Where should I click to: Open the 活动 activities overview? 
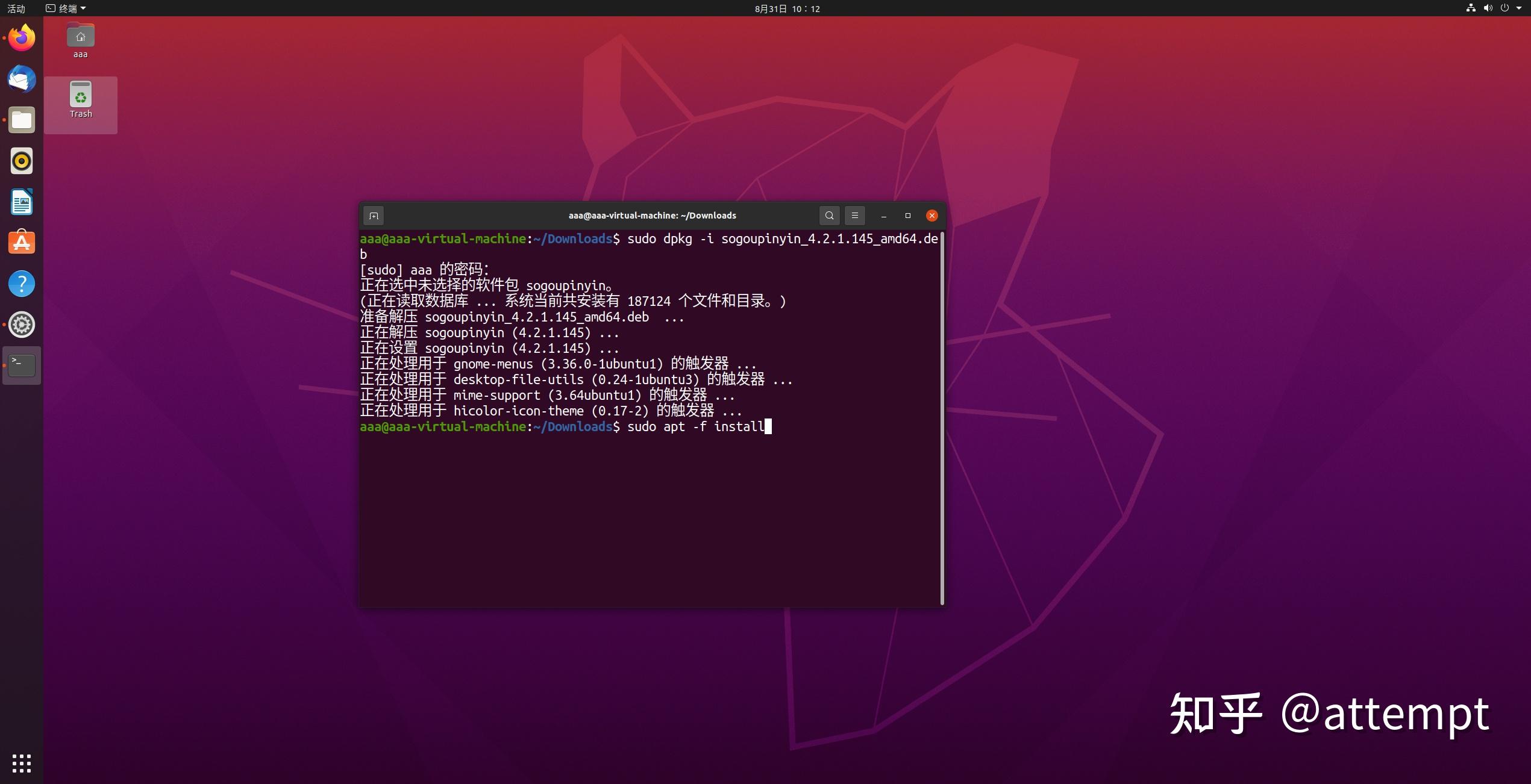point(16,8)
